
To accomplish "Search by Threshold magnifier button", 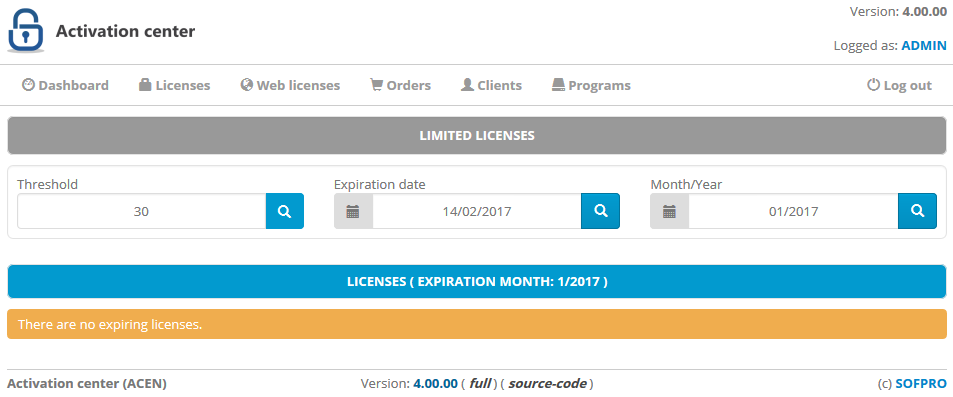I will pyautogui.click(x=284, y=211).
